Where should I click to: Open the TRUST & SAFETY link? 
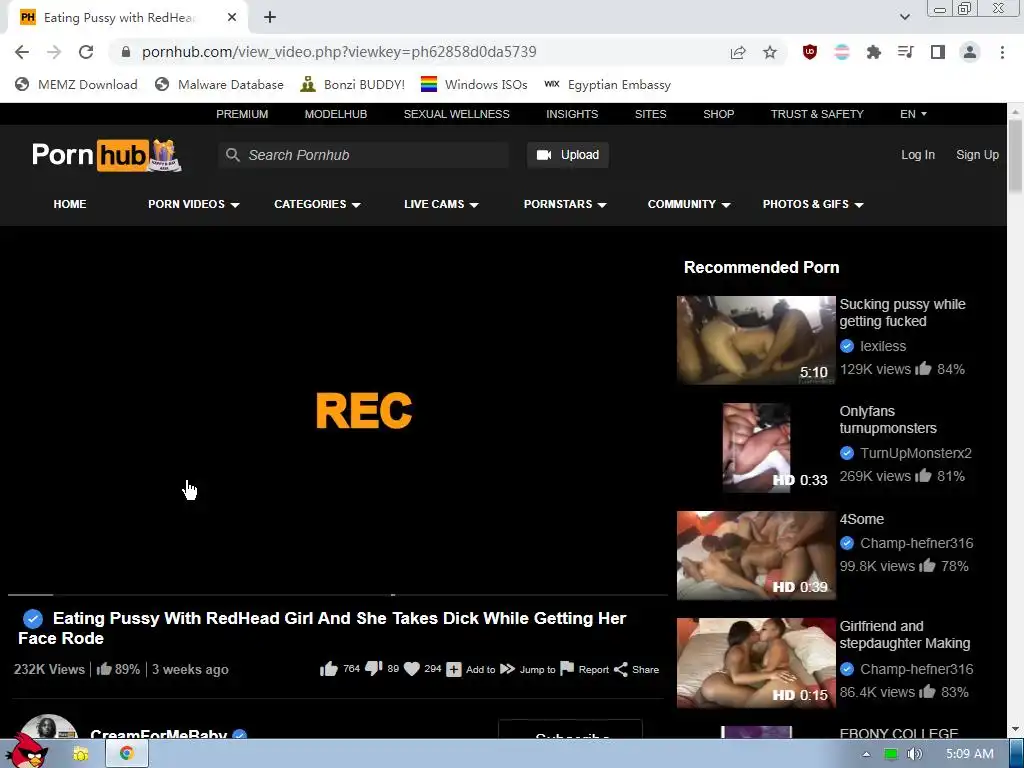817,114
